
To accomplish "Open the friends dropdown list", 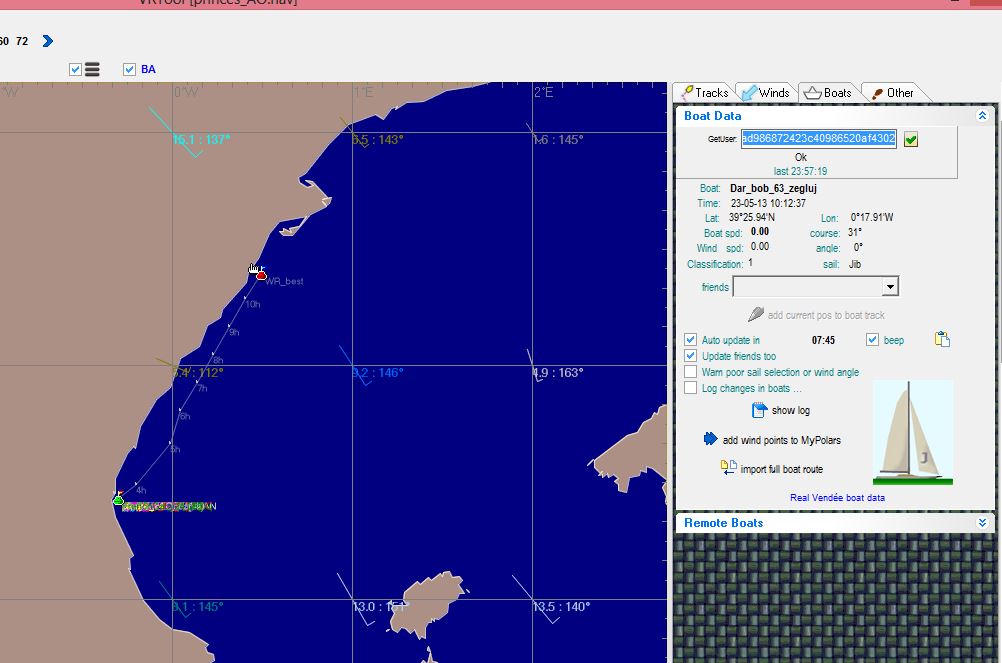I will [x=890, y=286].
